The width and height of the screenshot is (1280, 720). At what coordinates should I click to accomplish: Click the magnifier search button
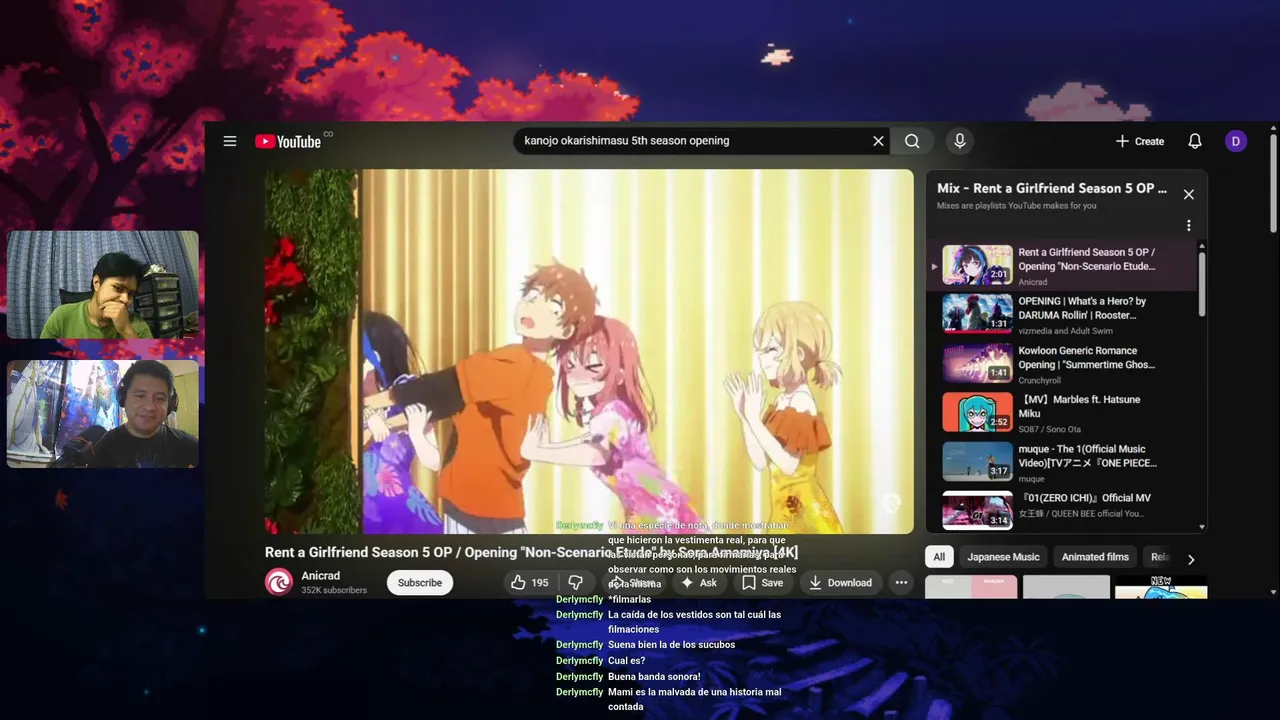[912, 141]
